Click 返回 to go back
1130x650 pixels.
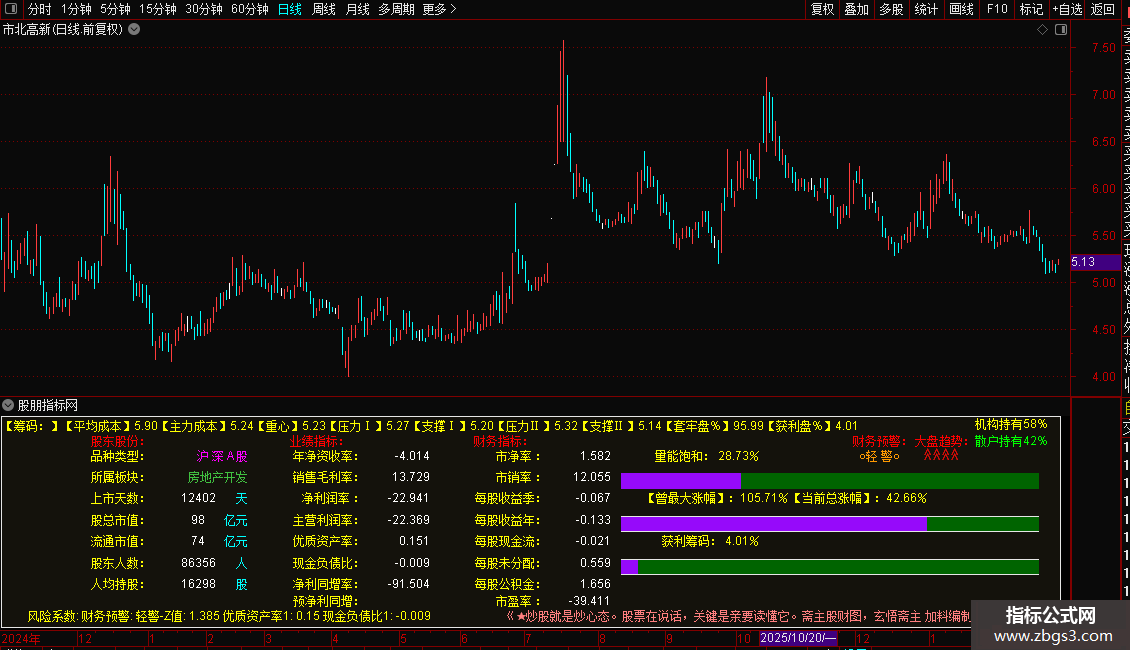(x=1103, y=9)
